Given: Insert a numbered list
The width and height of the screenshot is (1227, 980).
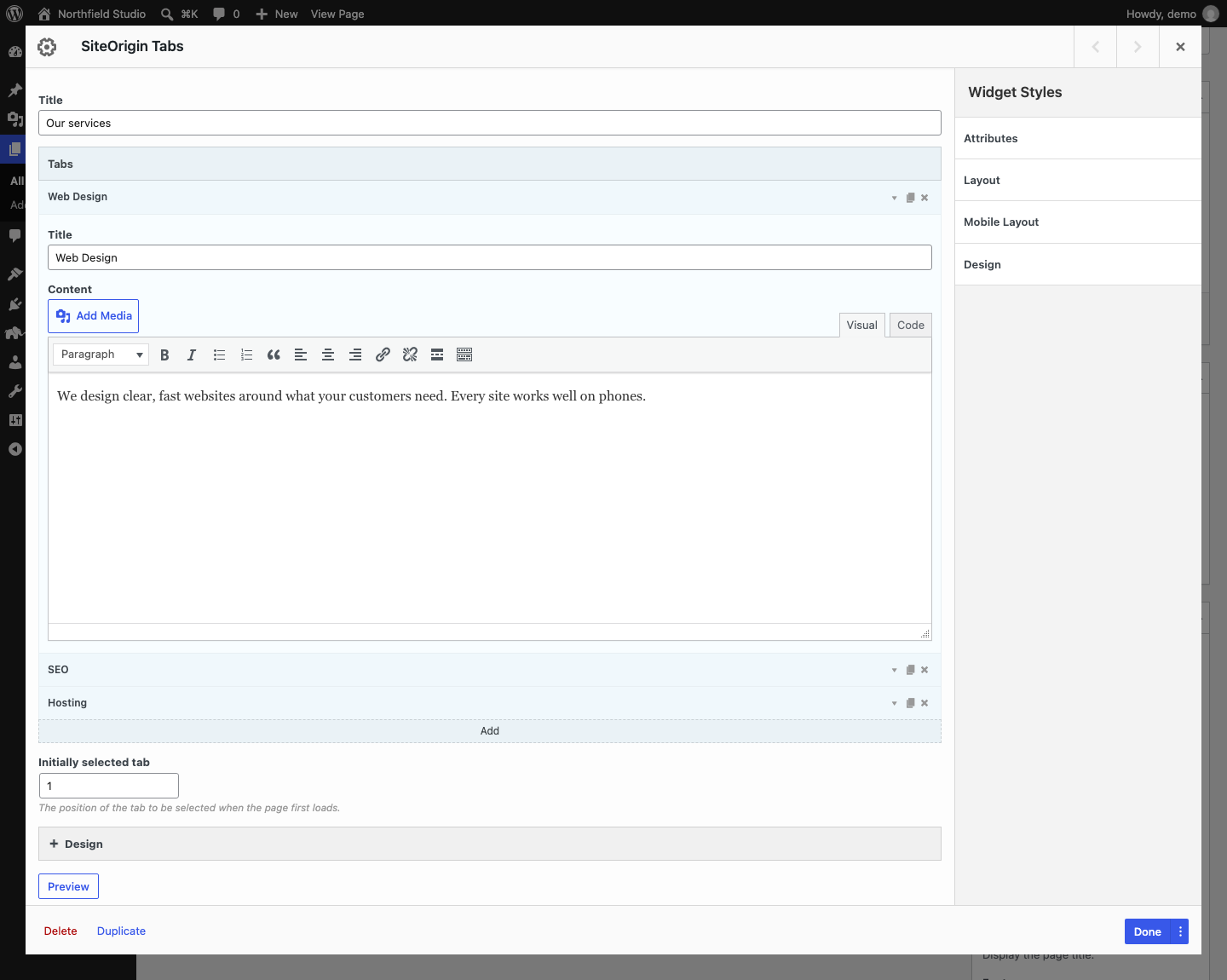Looking at the screenshot, I should (246, 355).
